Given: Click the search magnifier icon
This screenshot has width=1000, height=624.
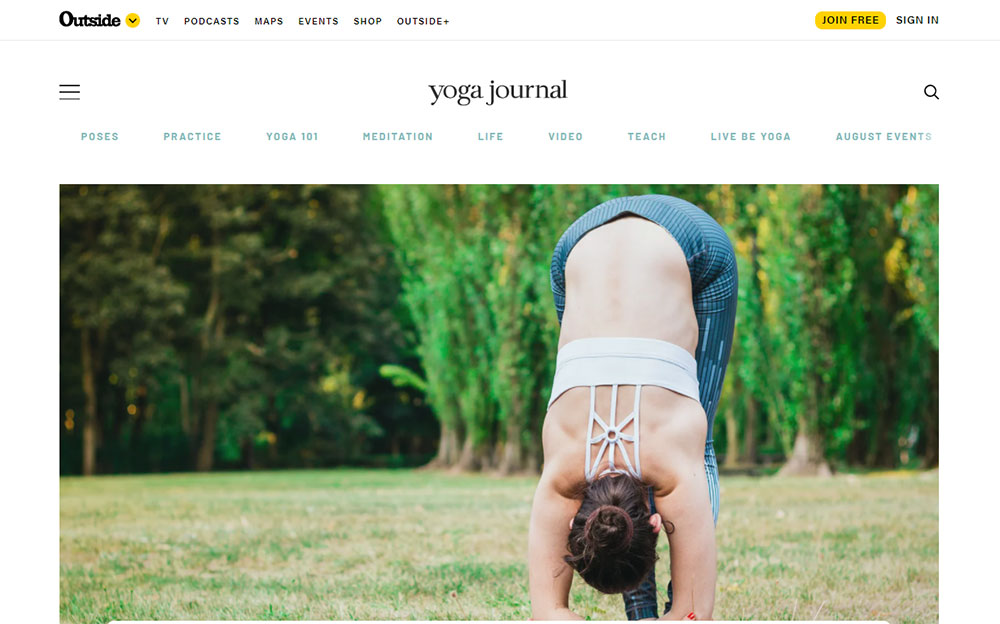Looking at the screenshot, I should click(931, 92).
